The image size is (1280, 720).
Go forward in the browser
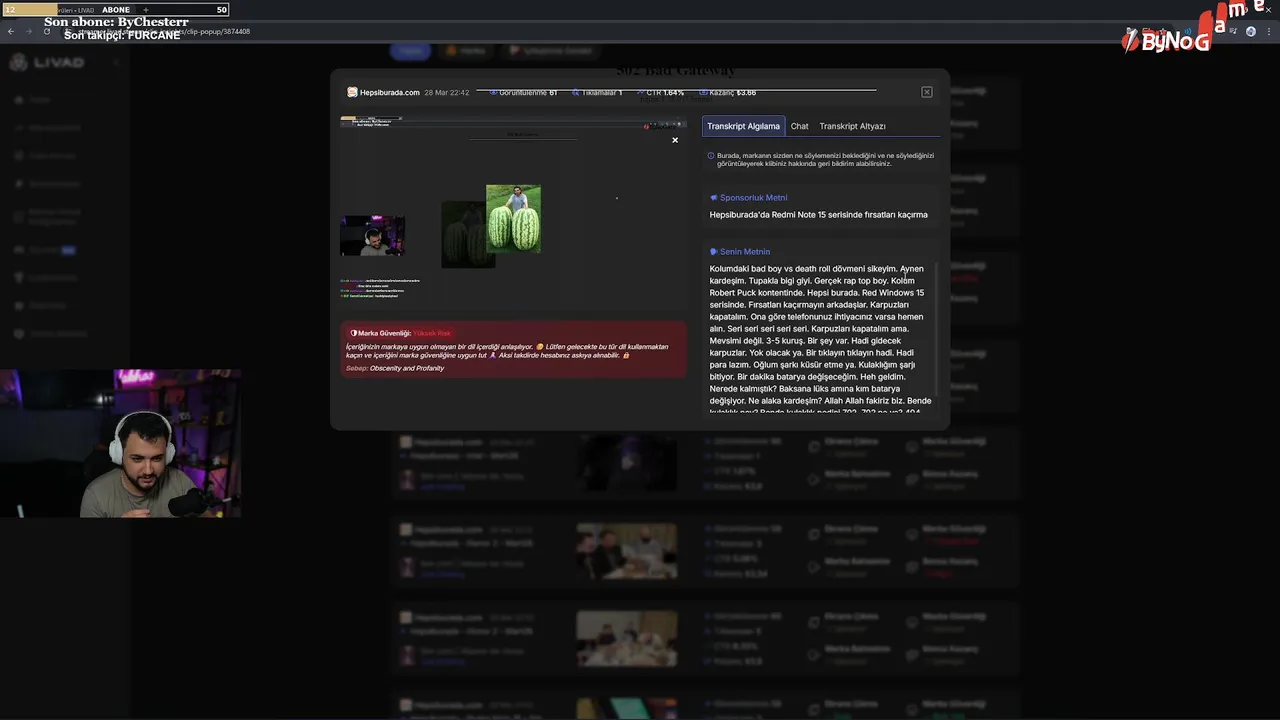tap(29, 31)
